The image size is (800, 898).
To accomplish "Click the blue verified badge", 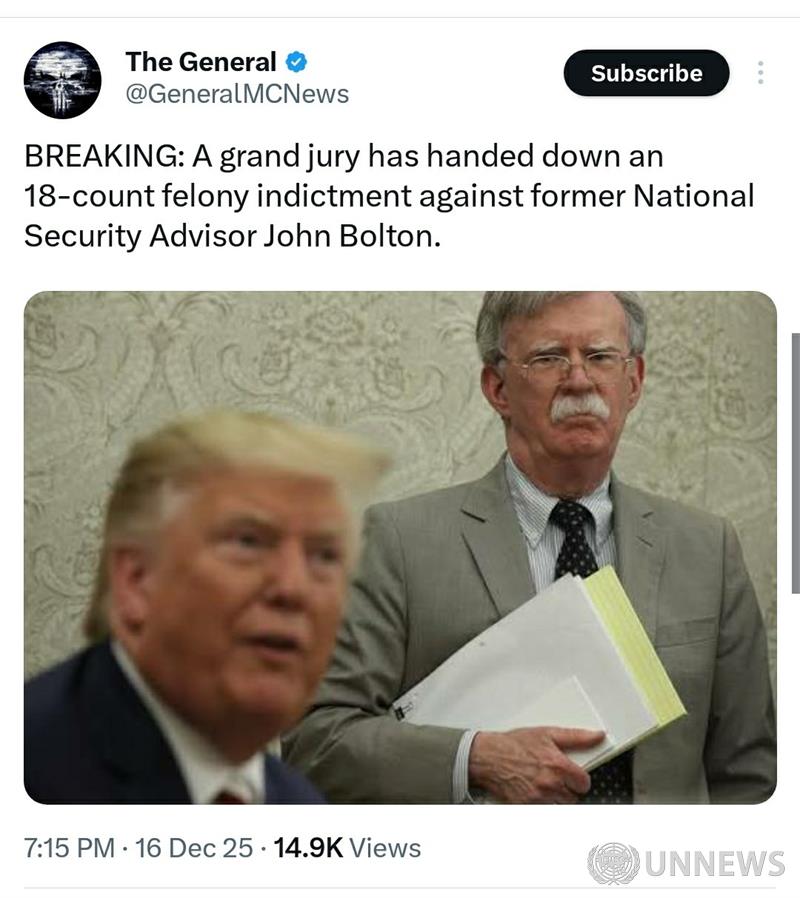I will 296,62.
